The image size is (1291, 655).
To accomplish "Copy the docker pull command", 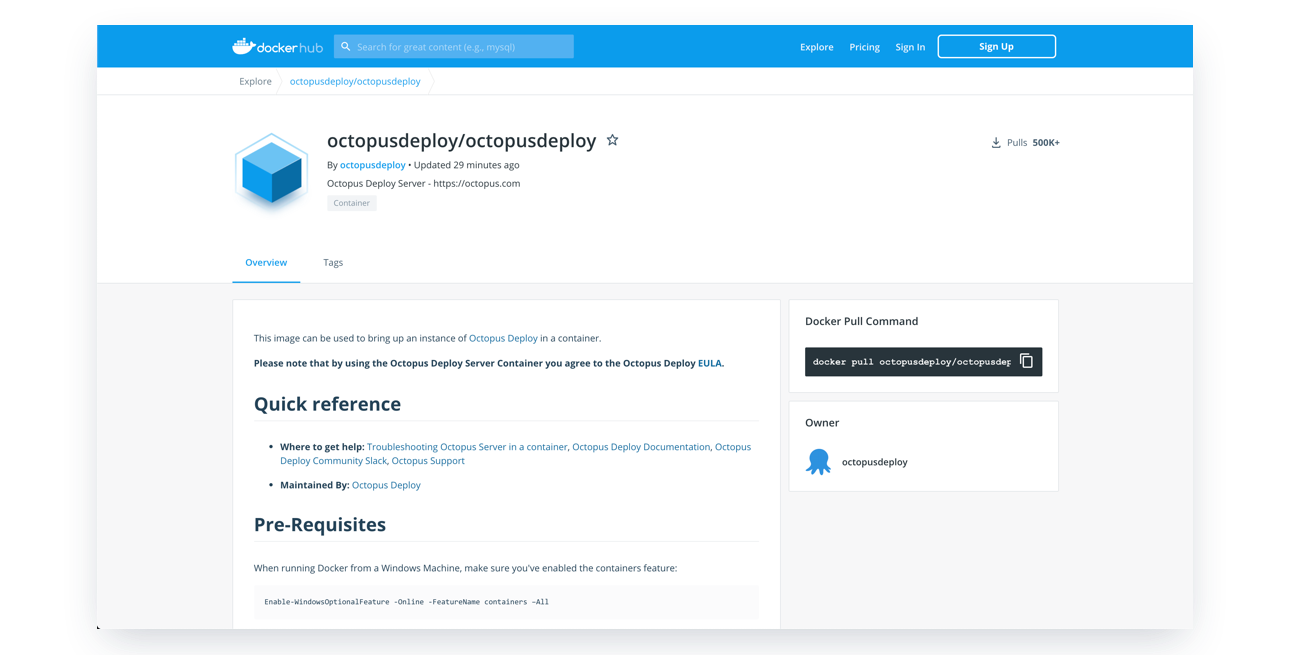I will (x=1026, y=361).
